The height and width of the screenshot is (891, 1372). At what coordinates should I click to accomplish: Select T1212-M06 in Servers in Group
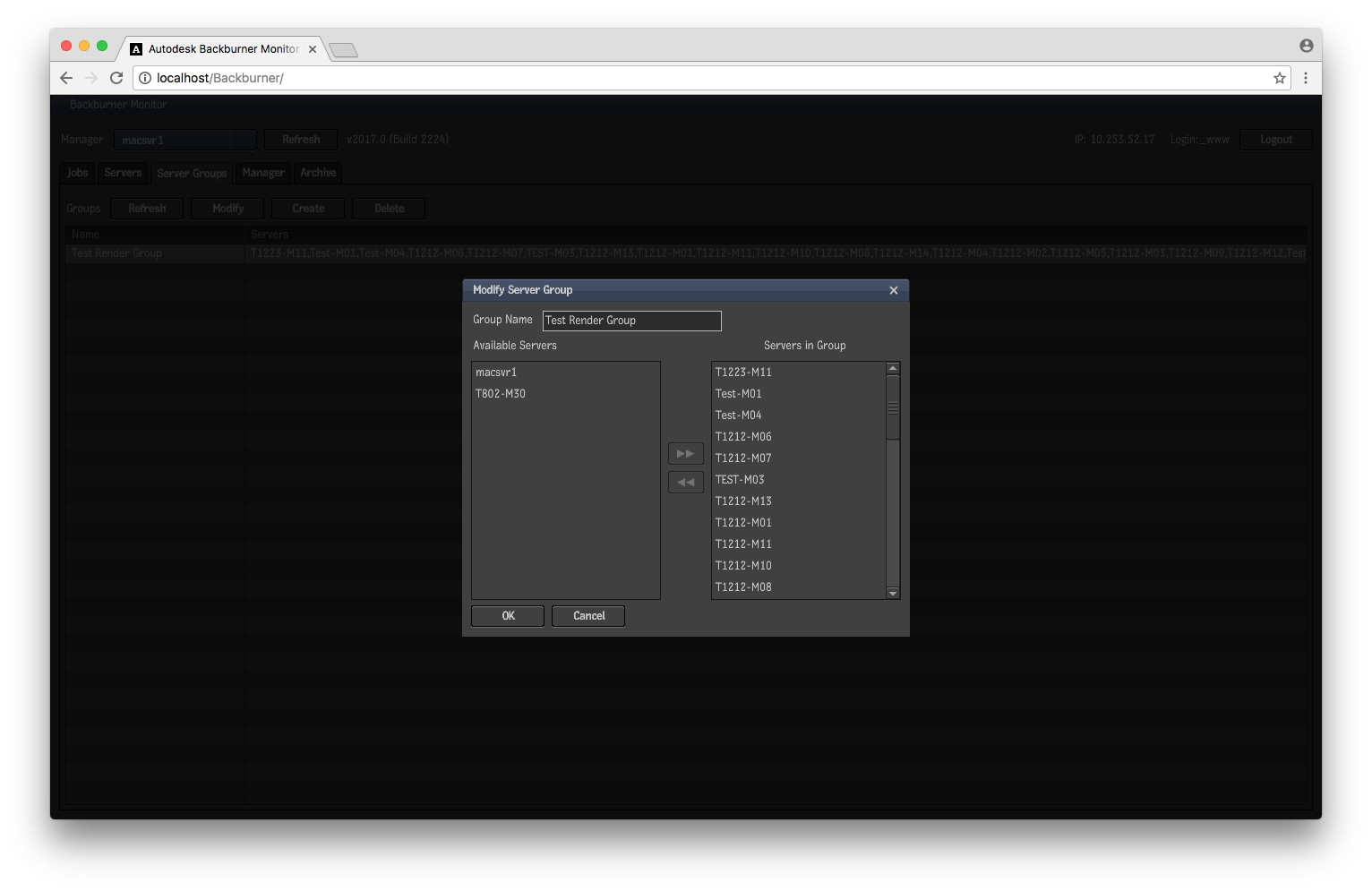pyautogui.click(x=799, y=437)
